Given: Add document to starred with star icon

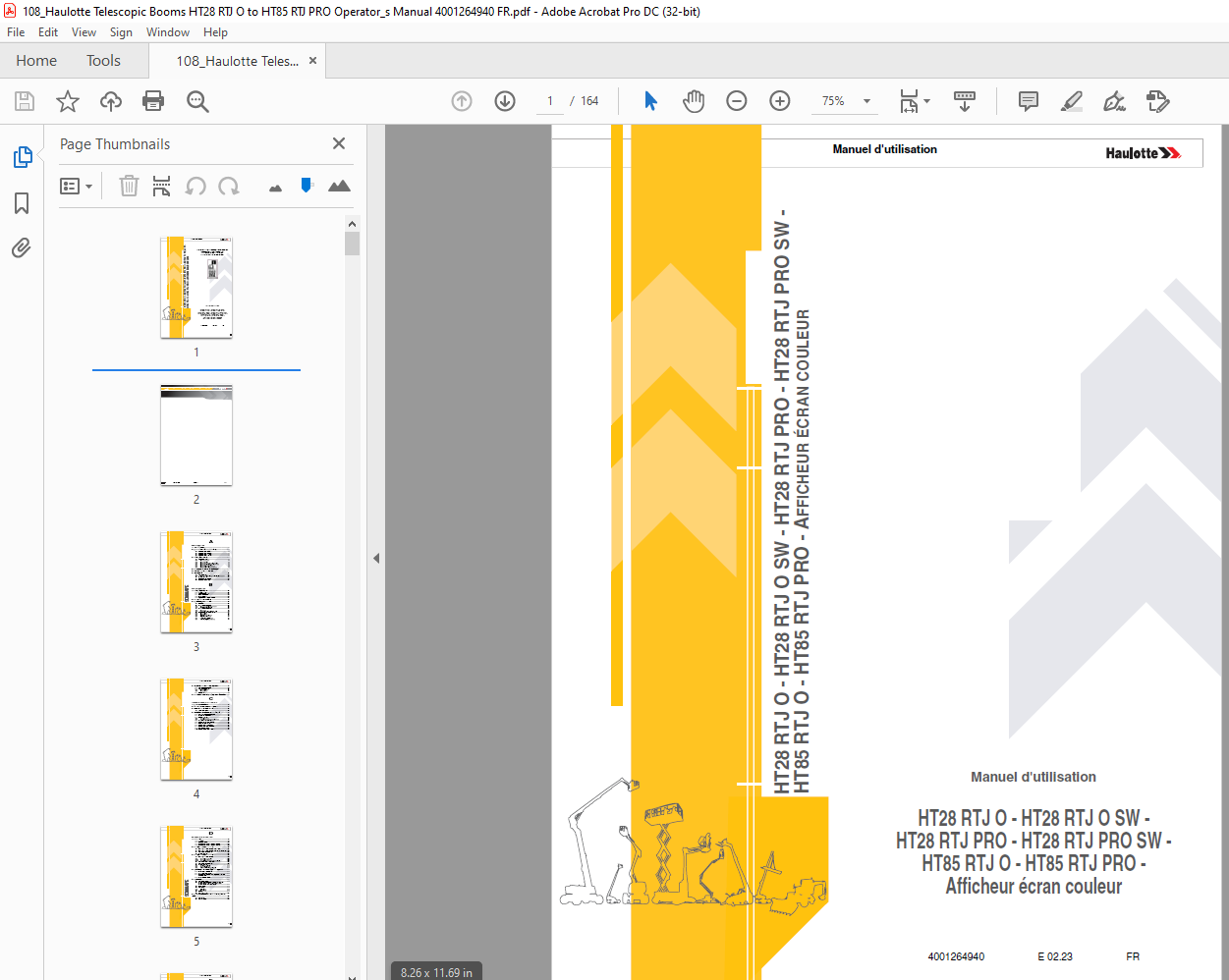Looking at the screenshot, I should pos(68,101).
